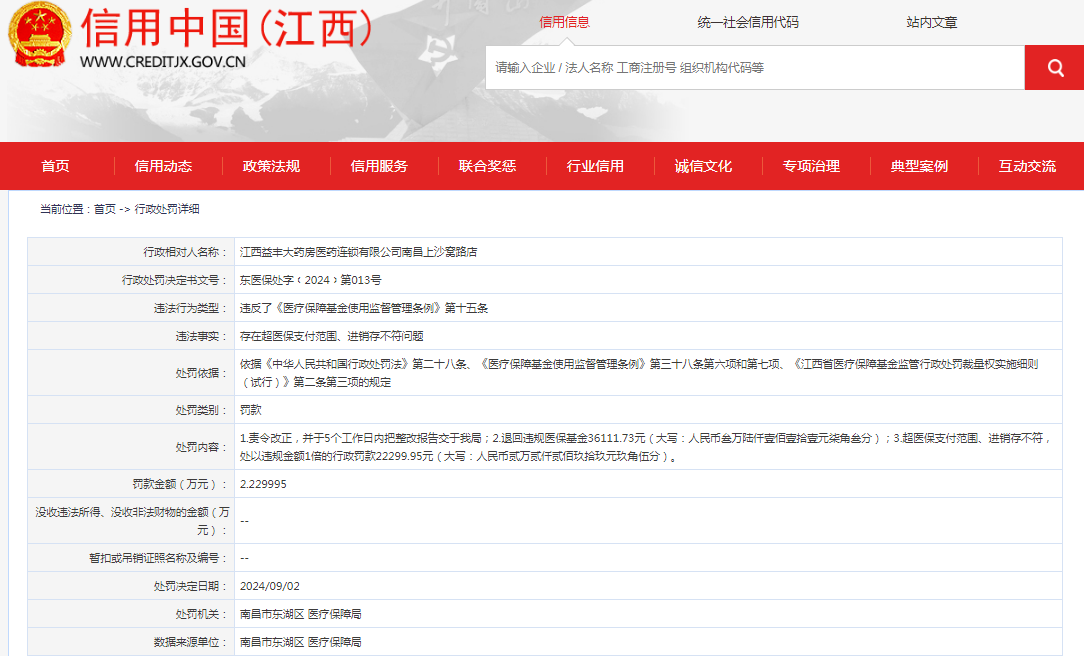Click the decision date 2024/09/02
Screen dimensions: 1084x656
pos(270,586)
